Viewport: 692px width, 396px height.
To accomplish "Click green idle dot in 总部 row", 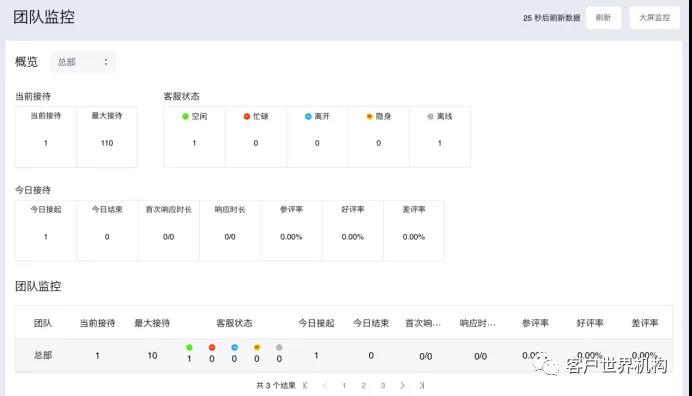I will click(189, 347).
